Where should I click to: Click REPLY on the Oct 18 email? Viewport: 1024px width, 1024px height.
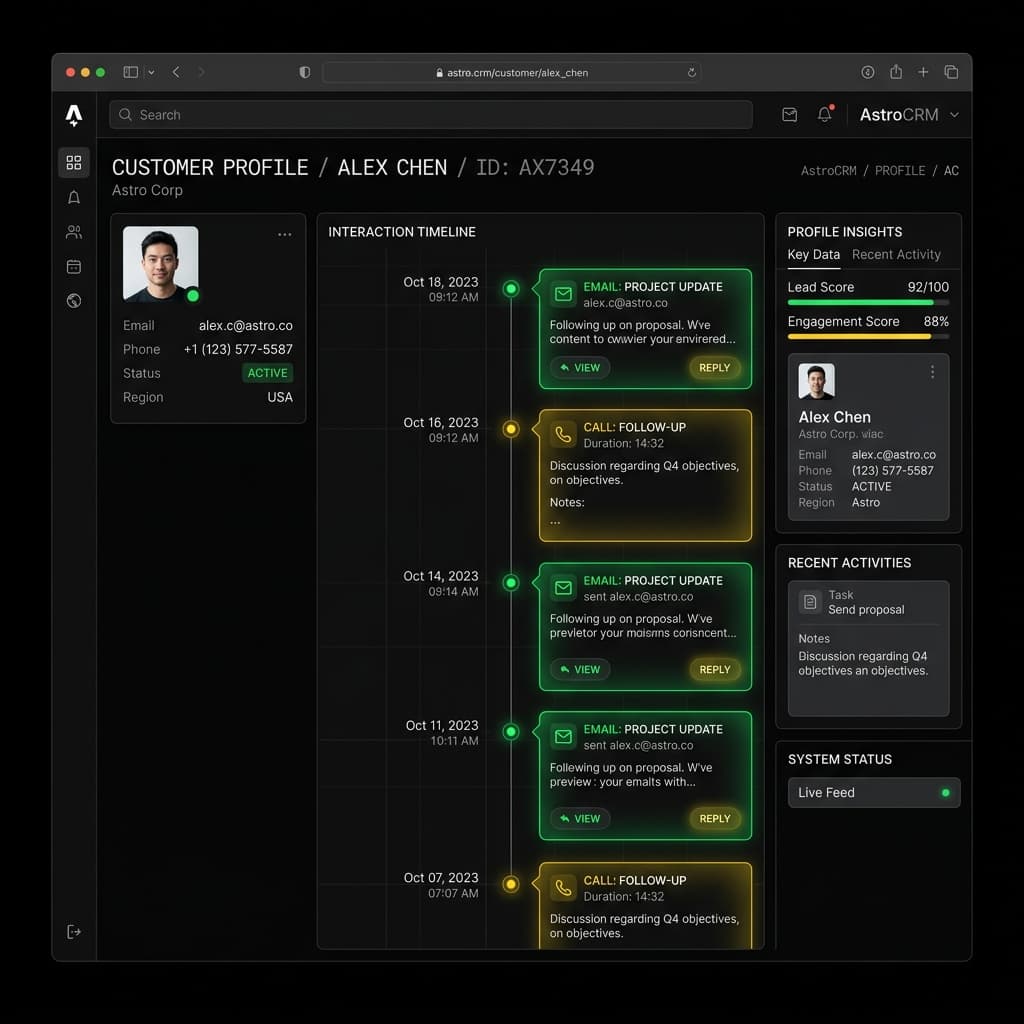[714, 368]
